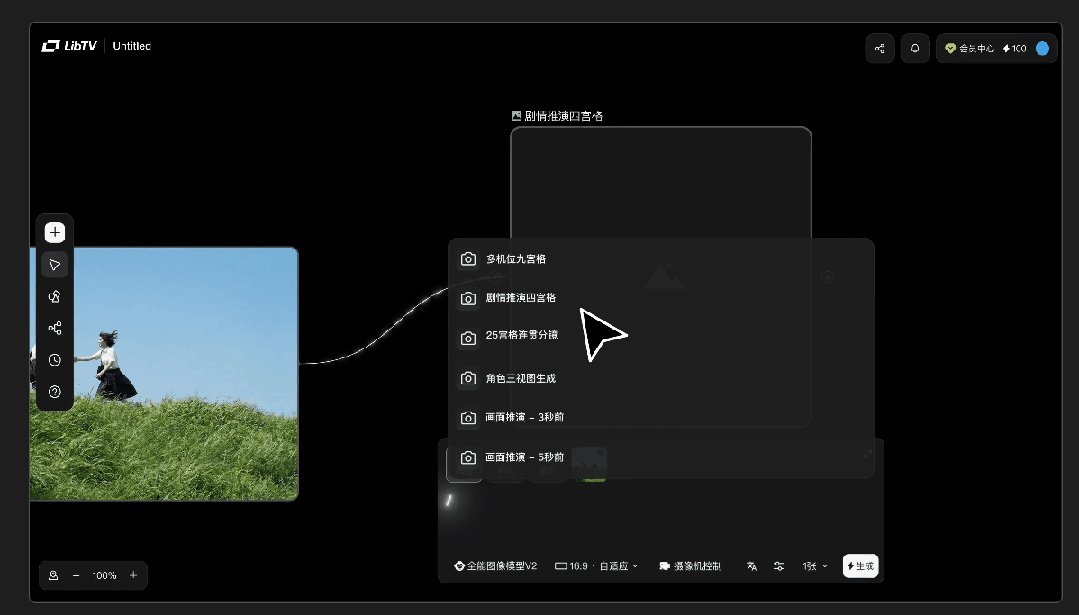Expand the 16:9 自适应 aspect ratio dropdown
The height and width of the screenshot is (615, 1079).
tap(596, 566)
